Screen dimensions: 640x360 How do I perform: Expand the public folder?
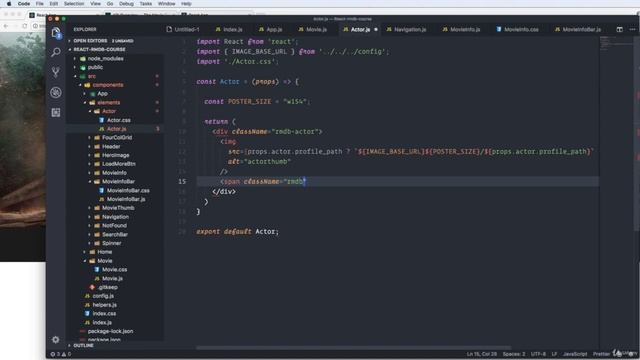[95, 67]
